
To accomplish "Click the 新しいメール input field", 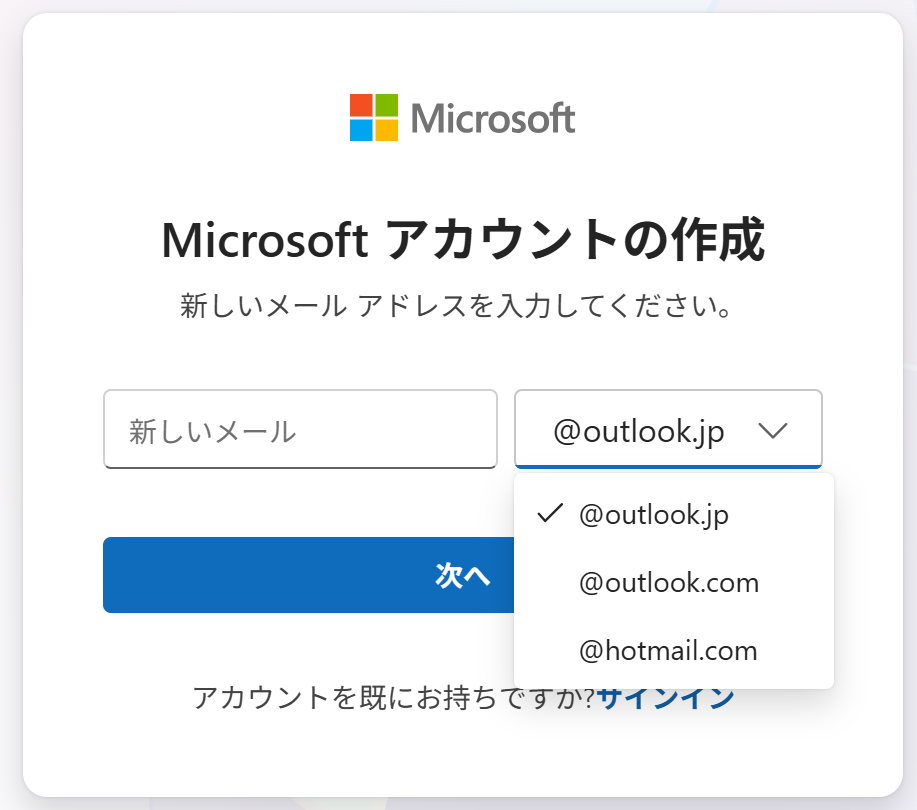I will click(x=300, y=429).
